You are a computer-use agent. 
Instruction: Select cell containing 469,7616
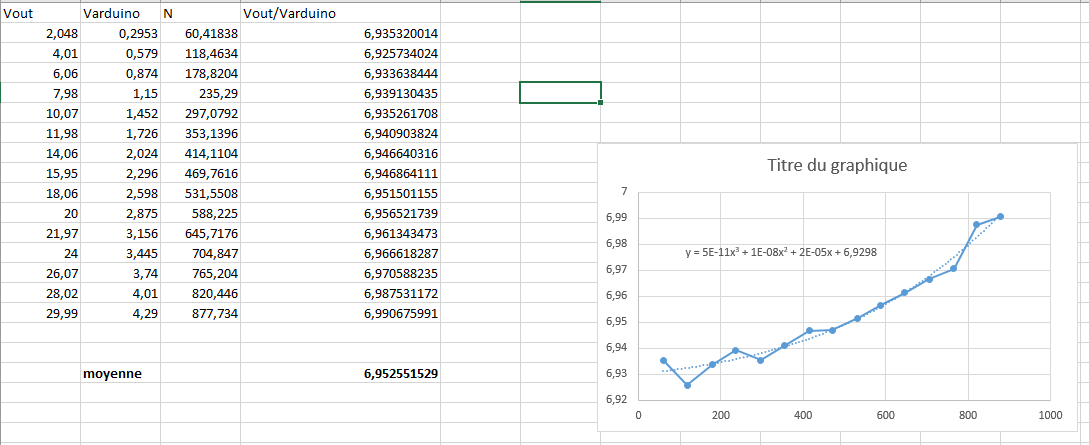[x=200, y=173]
